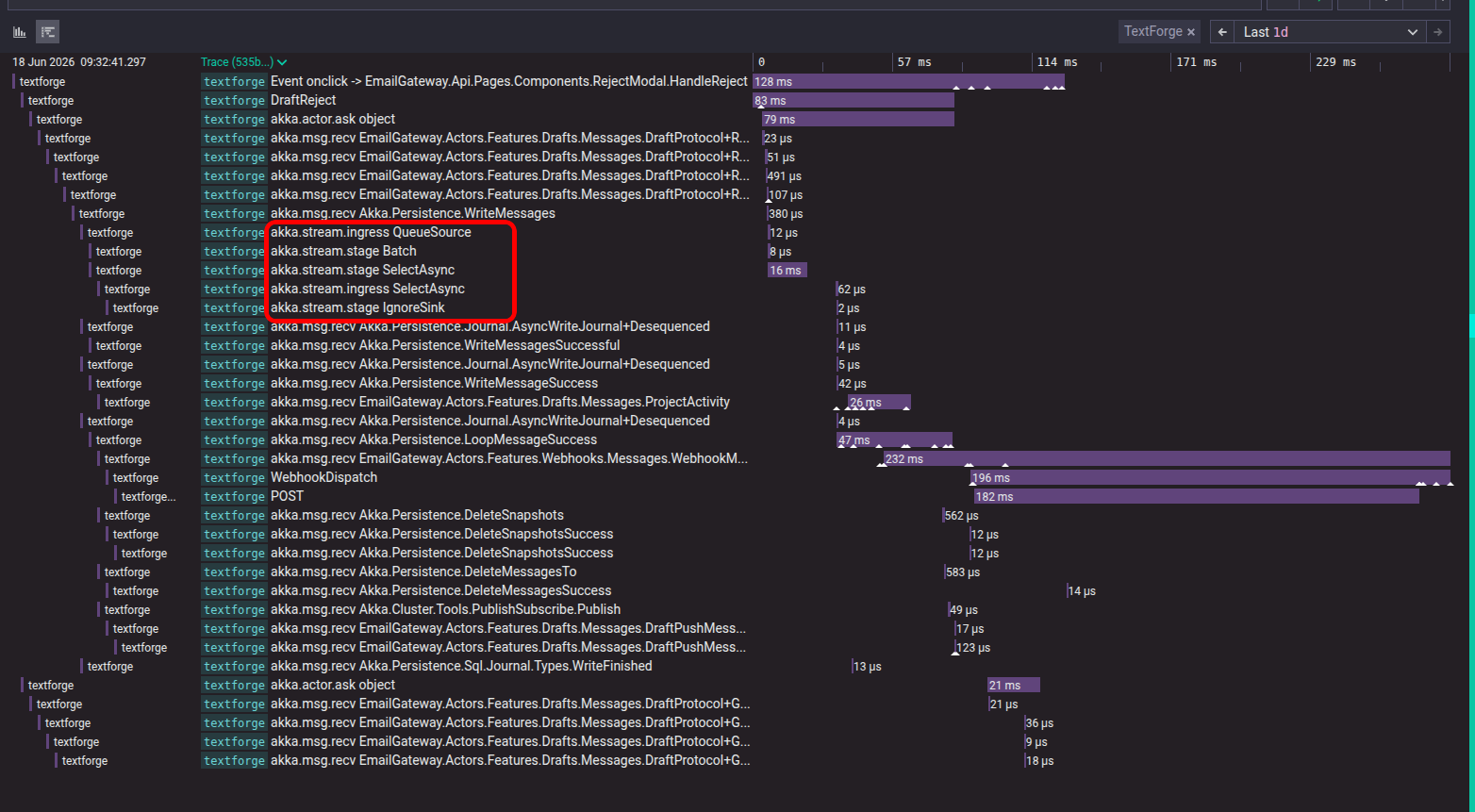
Task: Select the WebhookDispatch span
Action: (323, 478)
